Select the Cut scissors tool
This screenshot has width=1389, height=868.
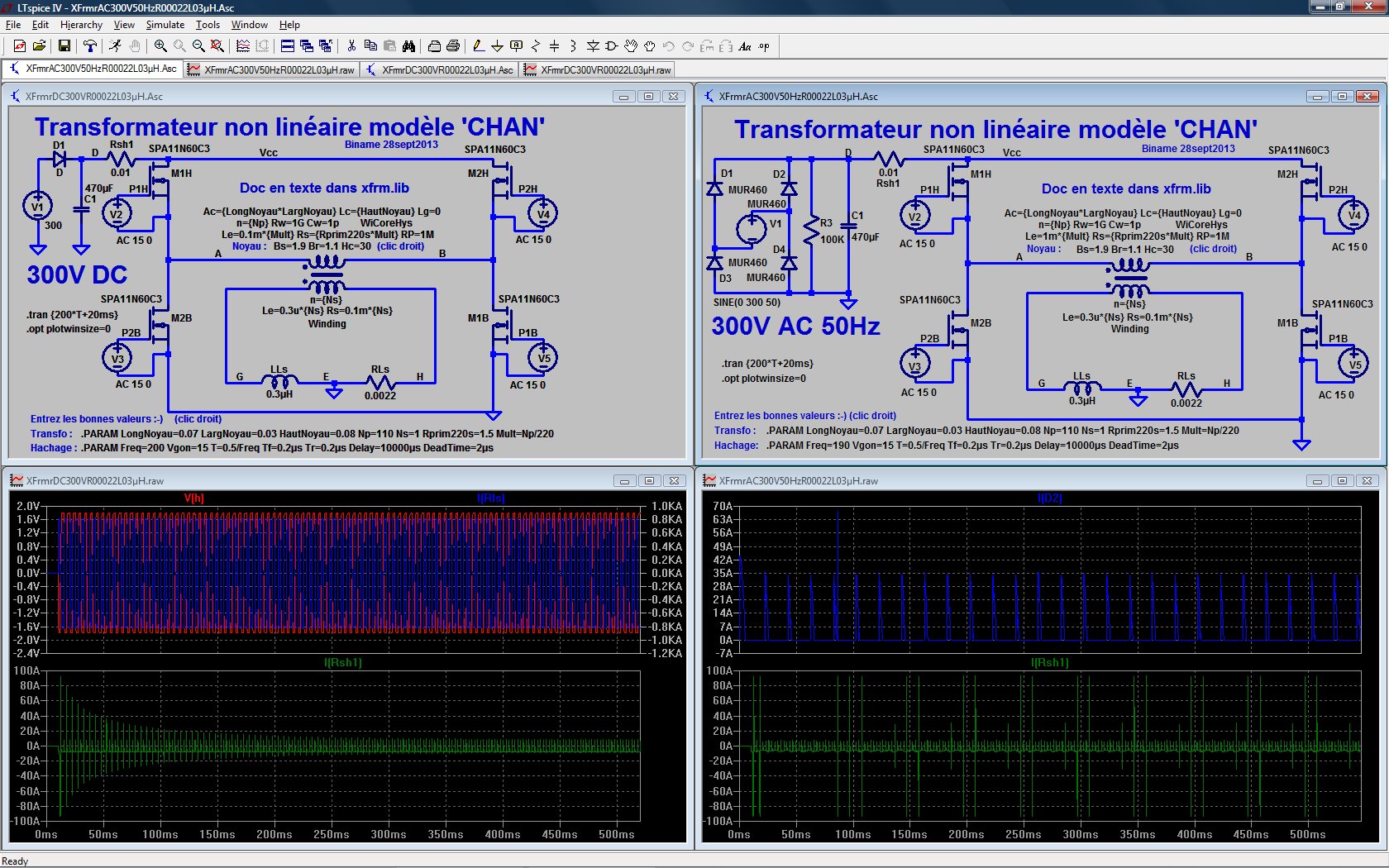[351, 46]
